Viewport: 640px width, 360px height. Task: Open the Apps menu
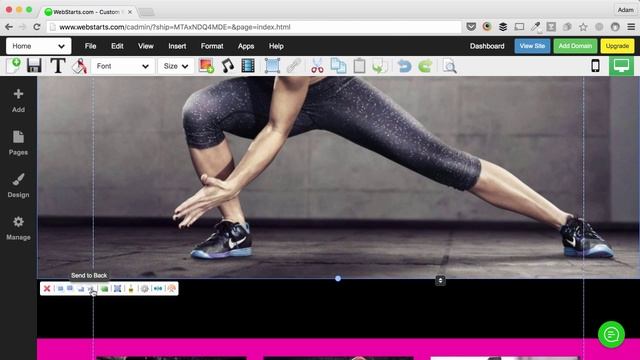[x=246, y=46]
